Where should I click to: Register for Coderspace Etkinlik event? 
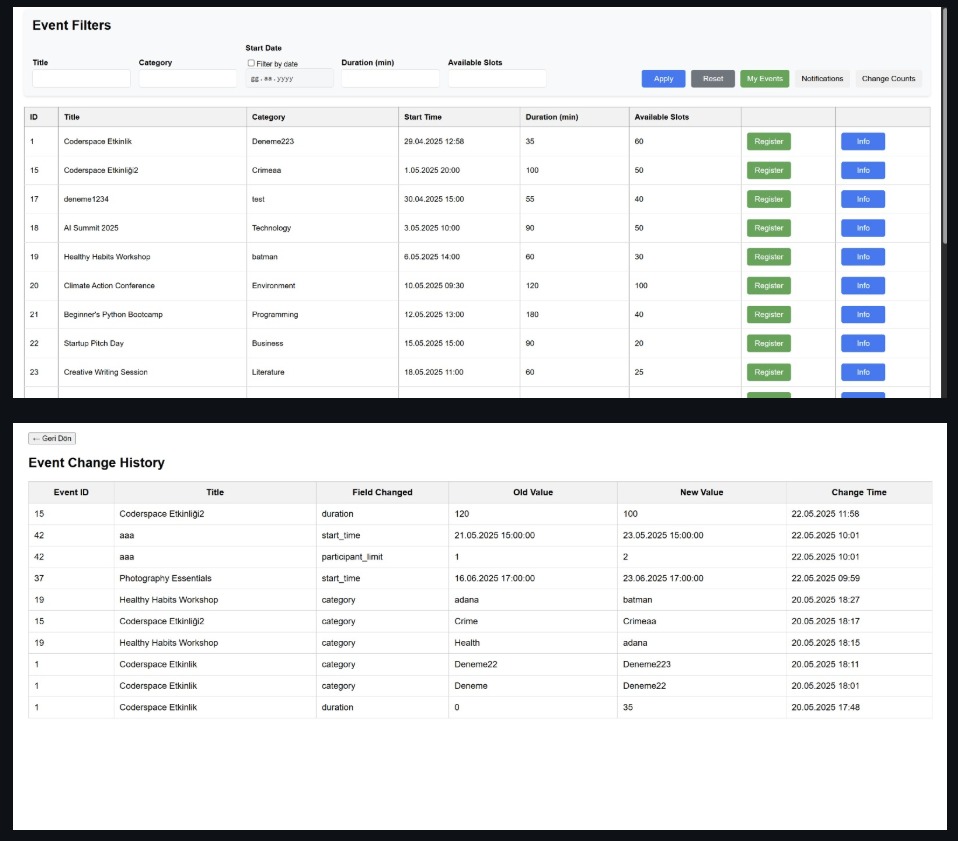pos(768,141)
